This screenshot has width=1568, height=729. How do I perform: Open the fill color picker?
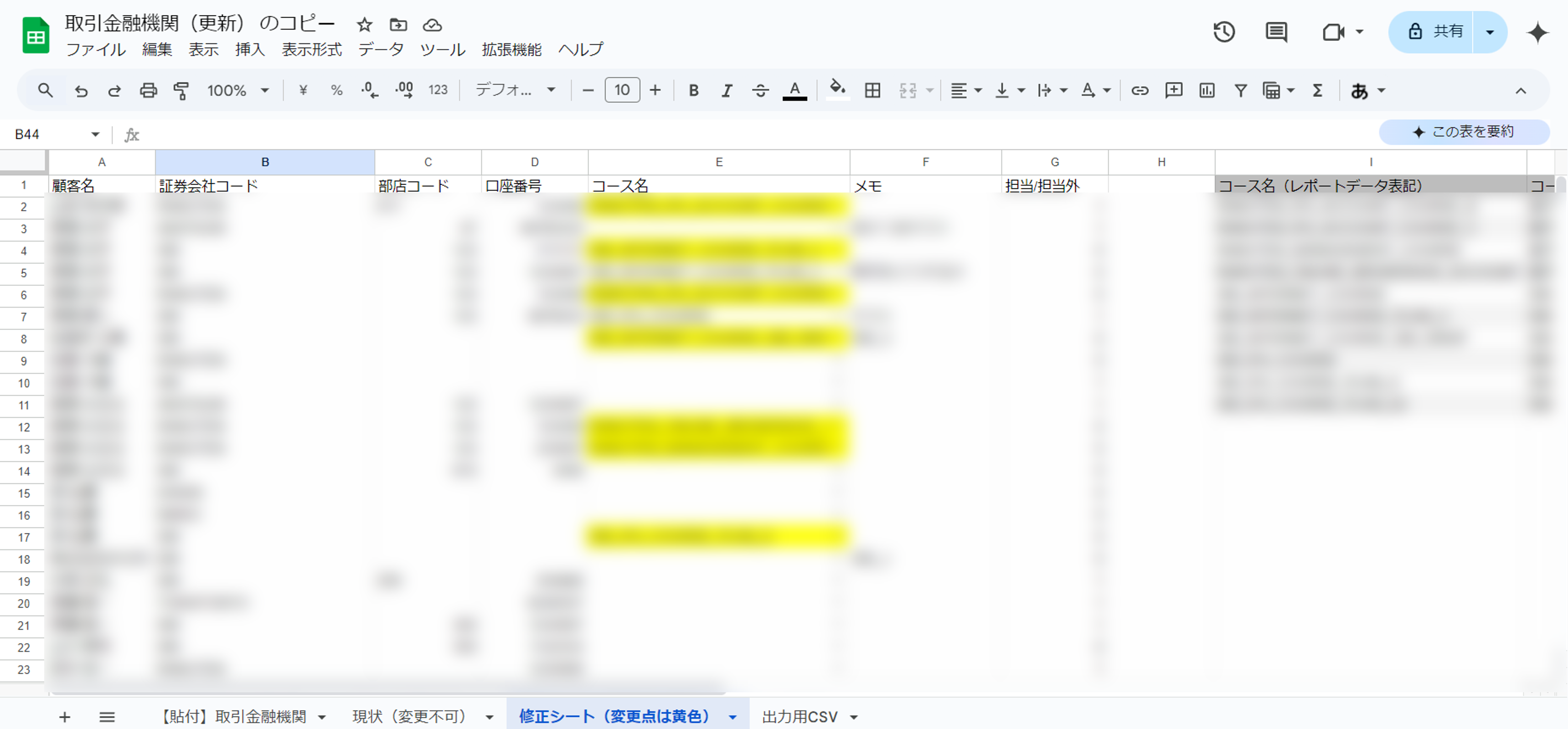tap(837, 91)
